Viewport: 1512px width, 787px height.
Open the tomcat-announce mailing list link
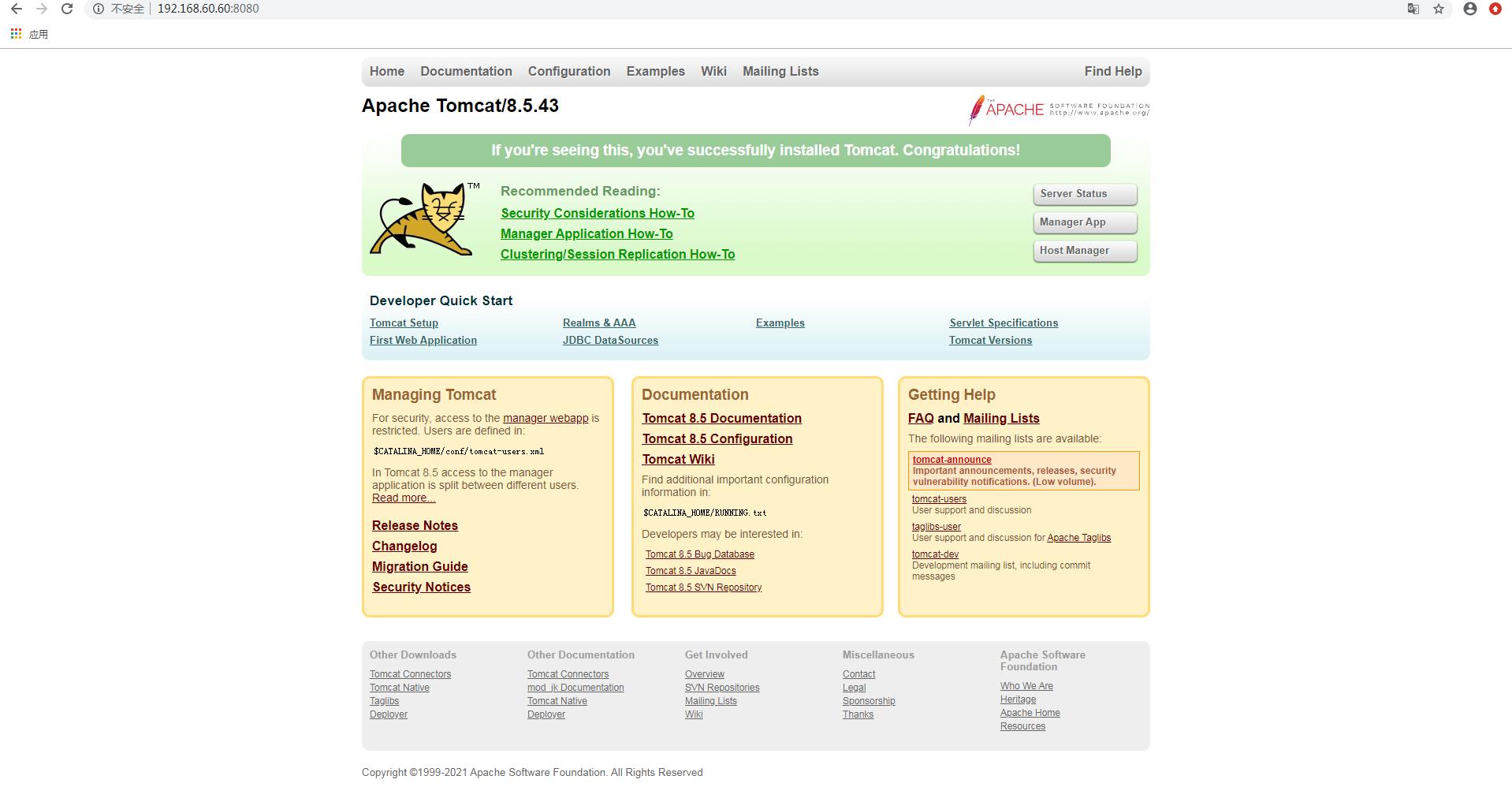[x=952, y=460]
